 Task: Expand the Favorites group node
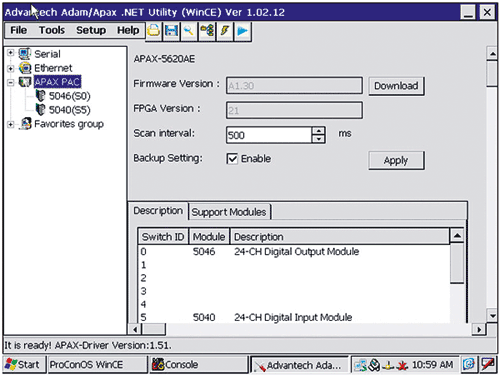[x=11, y=124]
